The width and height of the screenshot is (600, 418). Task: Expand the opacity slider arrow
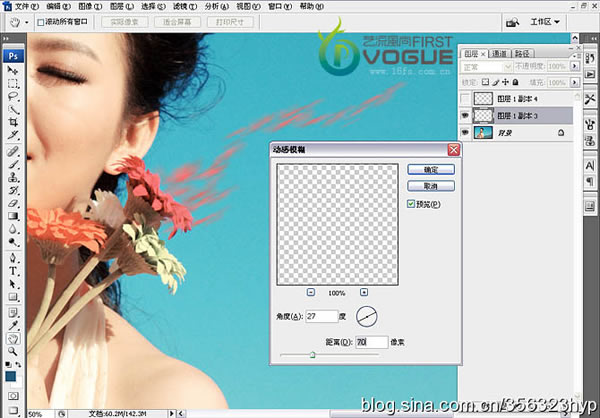(x=574, y=66)
